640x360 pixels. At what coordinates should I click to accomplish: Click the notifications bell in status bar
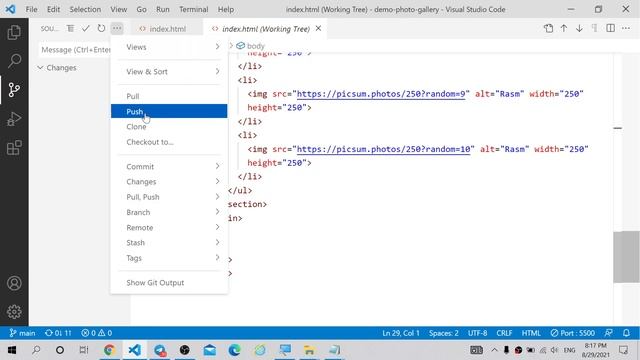point(627,333)
